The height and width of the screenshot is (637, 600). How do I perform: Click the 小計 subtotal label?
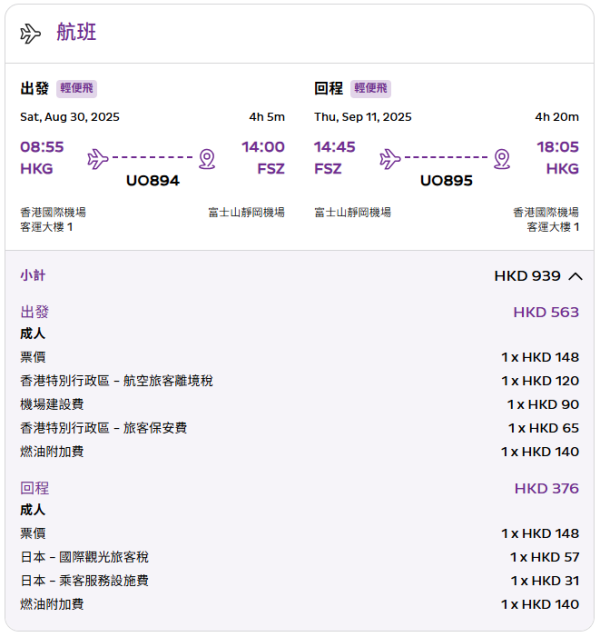point(33,276)
